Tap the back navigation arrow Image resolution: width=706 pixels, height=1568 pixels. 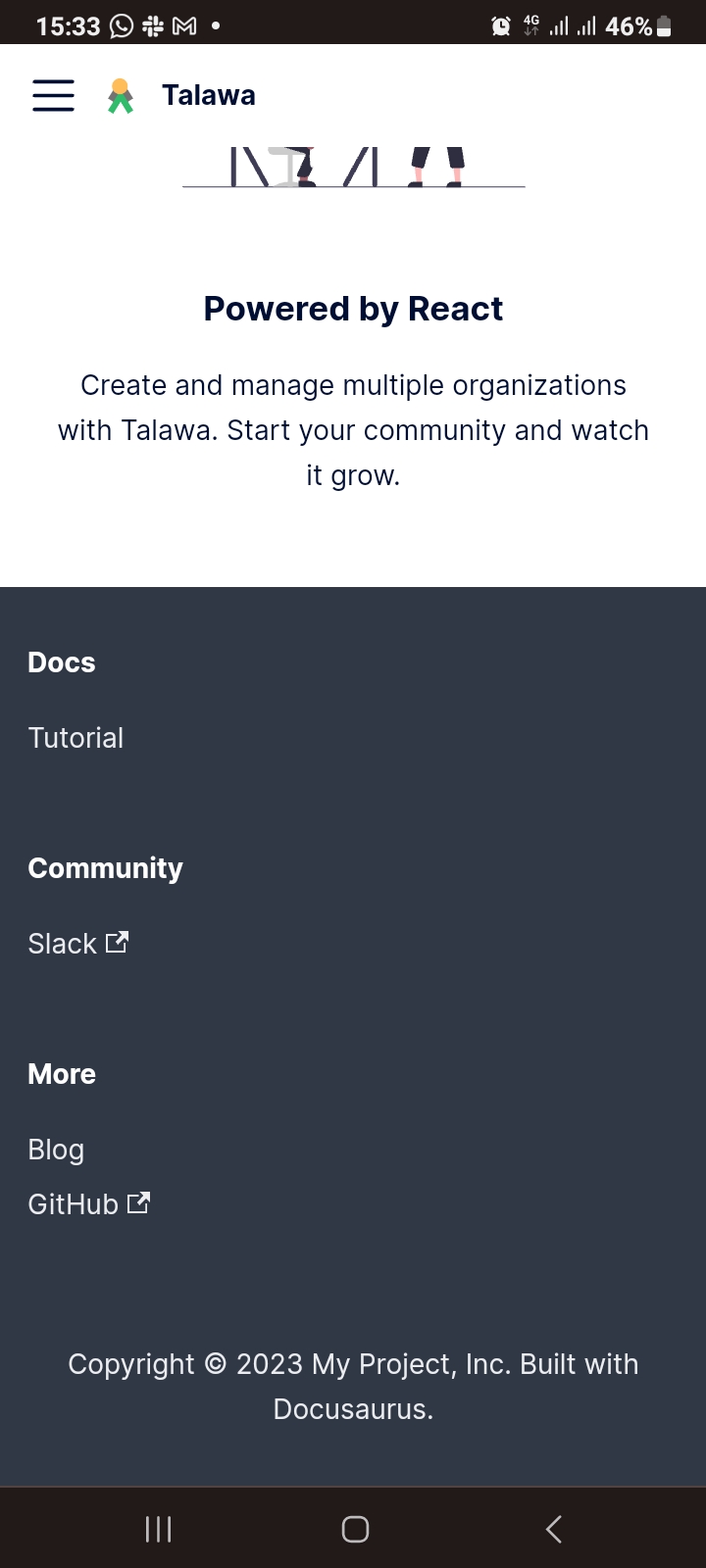(x=552, y=1528)
